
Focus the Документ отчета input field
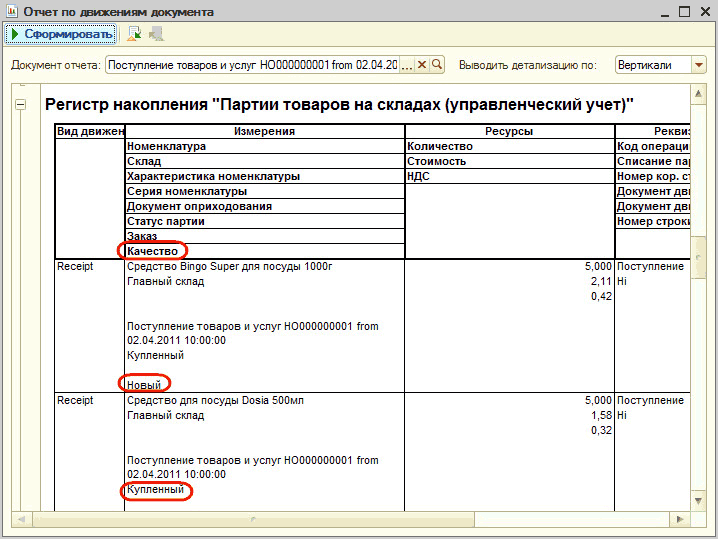[x=253, y=65]
